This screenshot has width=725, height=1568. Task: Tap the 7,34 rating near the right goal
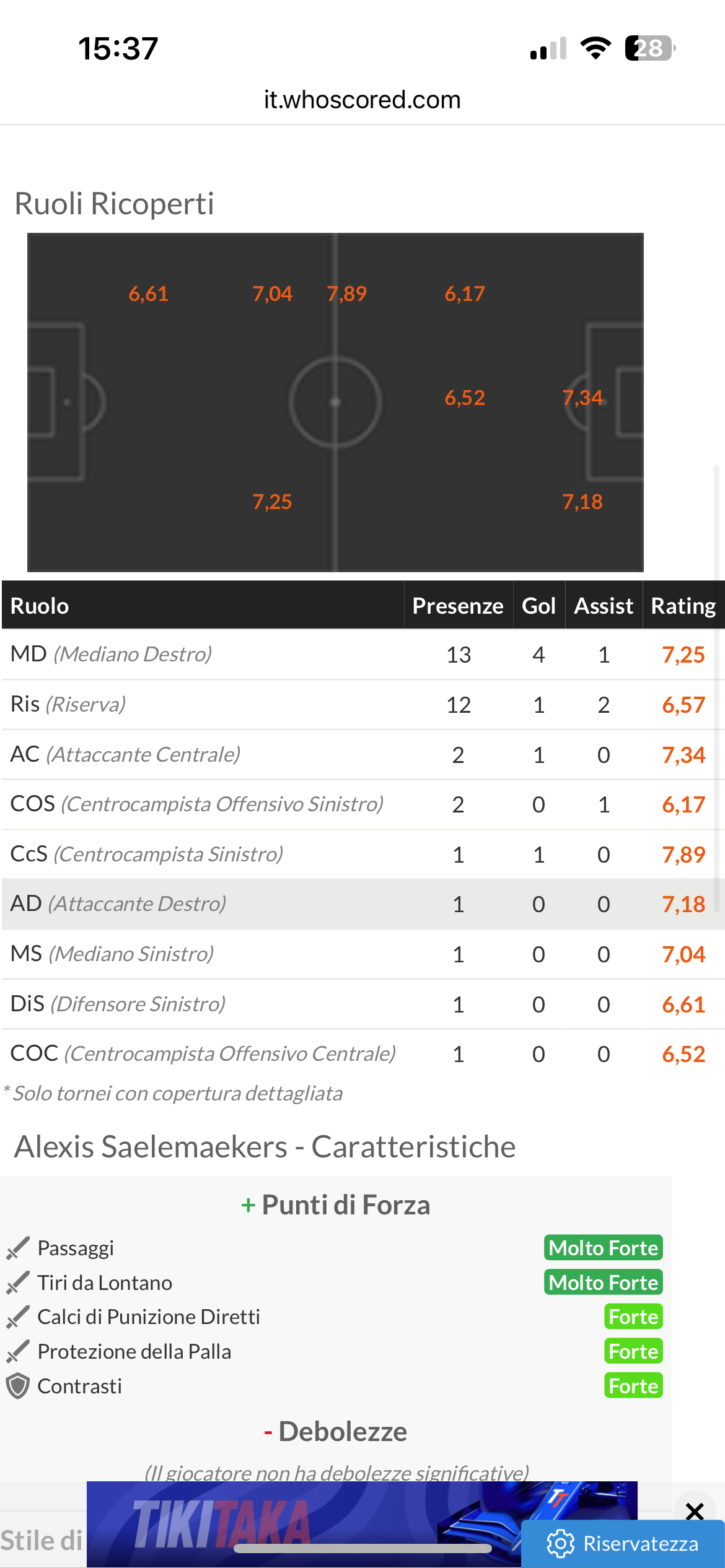click(582, 398)
